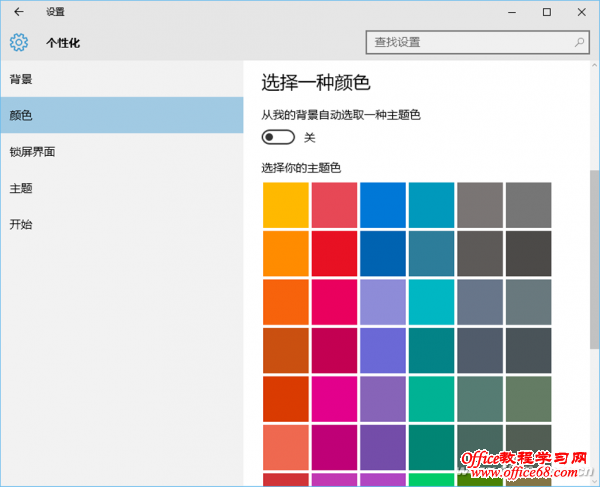Pick the warm gray swatch in first row
600x487 pixels.
(480, 205)
